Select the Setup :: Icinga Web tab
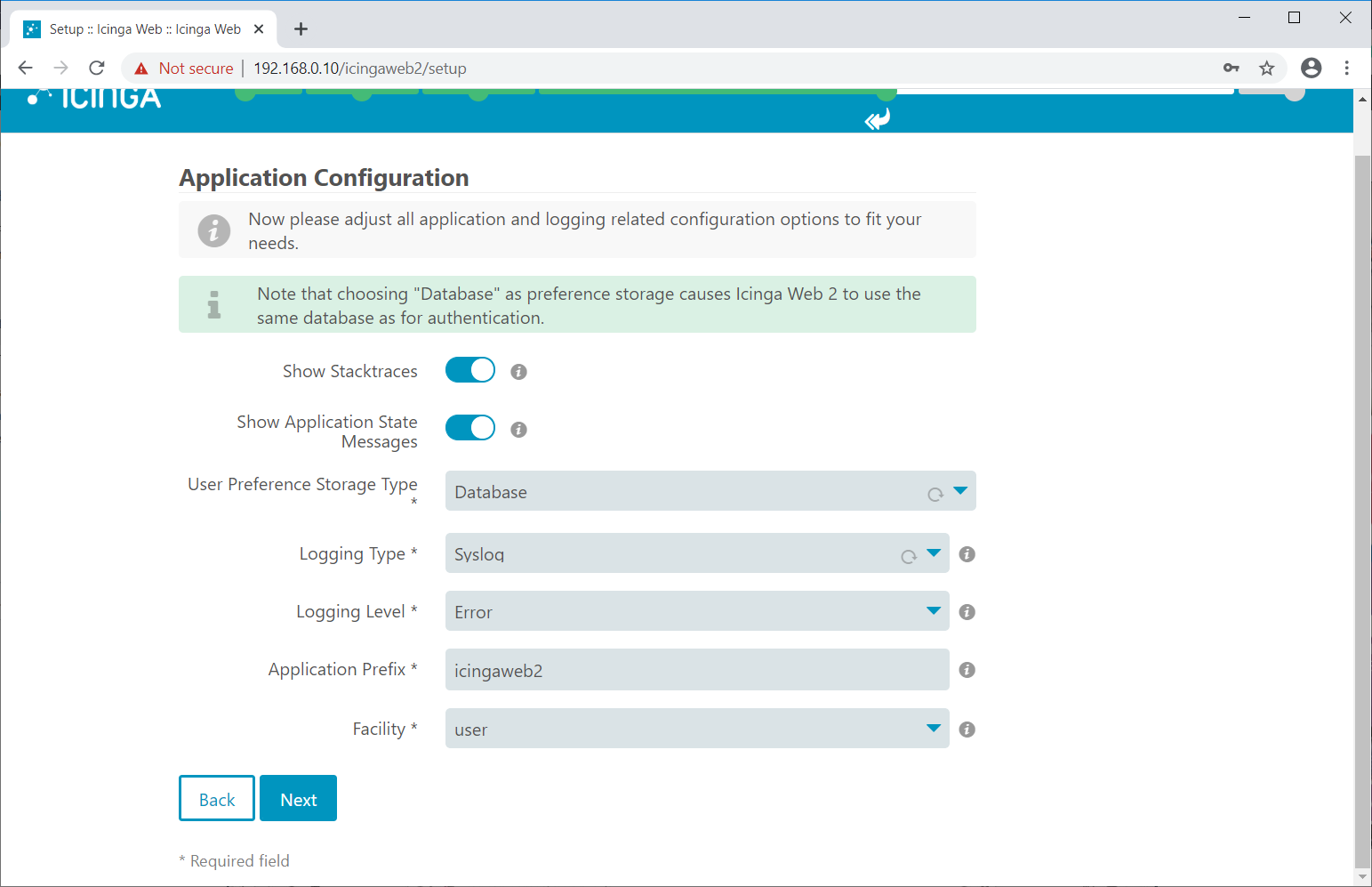The height and width of the screenshot is (887, 1372). pos(143,29)
